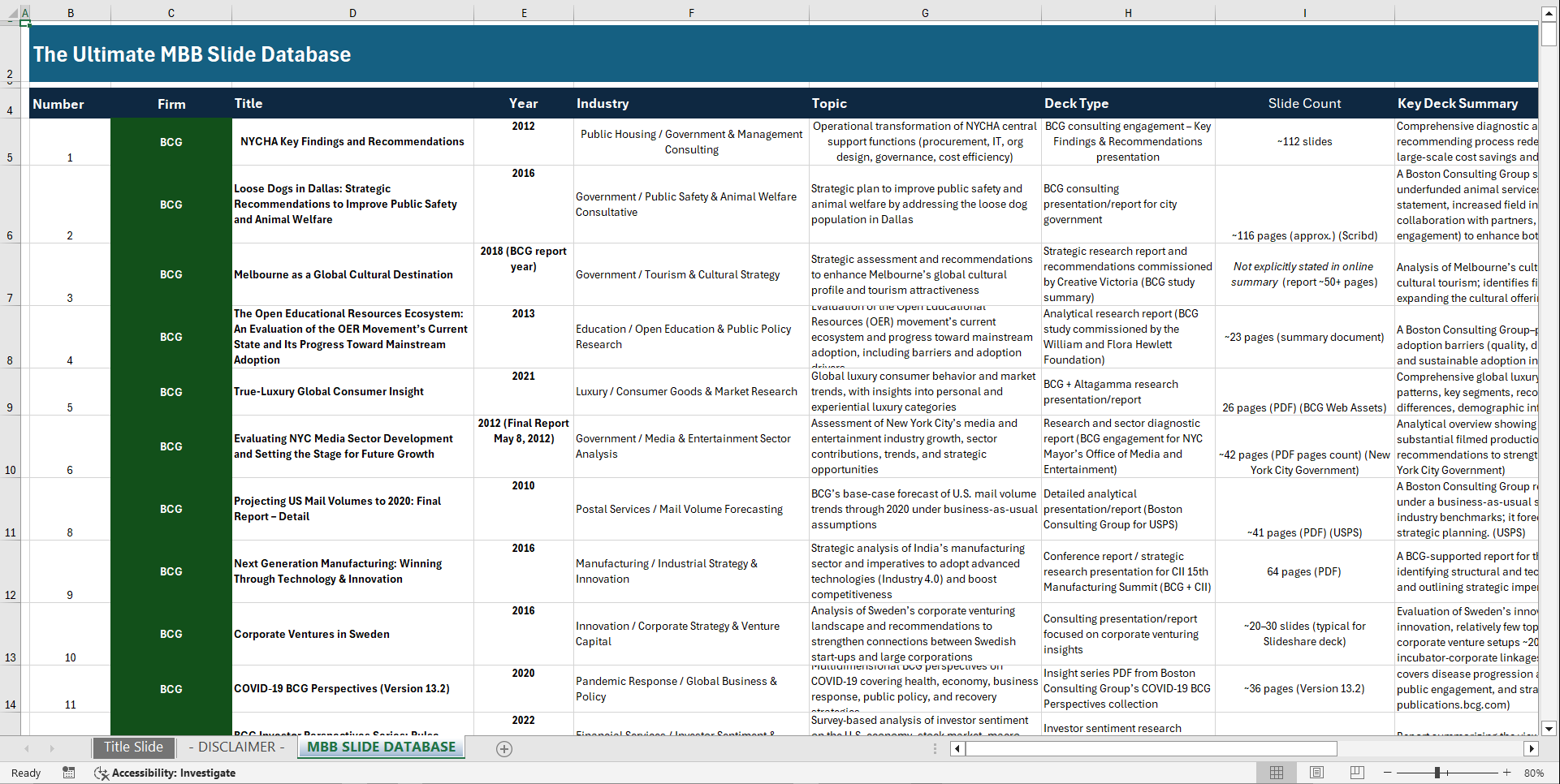Viewport: 1560px width, 784px height.
Task: Select column G header
Action: tap(925, 13)
